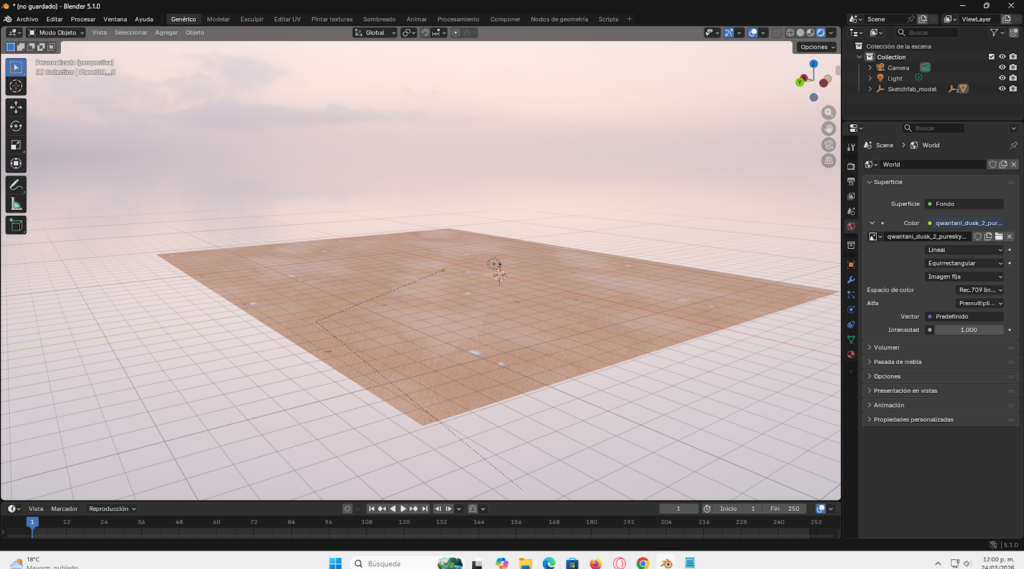Click the Opciones button in viewport
Viewport: 1024px width, 569px height.
tap(816, 47)
